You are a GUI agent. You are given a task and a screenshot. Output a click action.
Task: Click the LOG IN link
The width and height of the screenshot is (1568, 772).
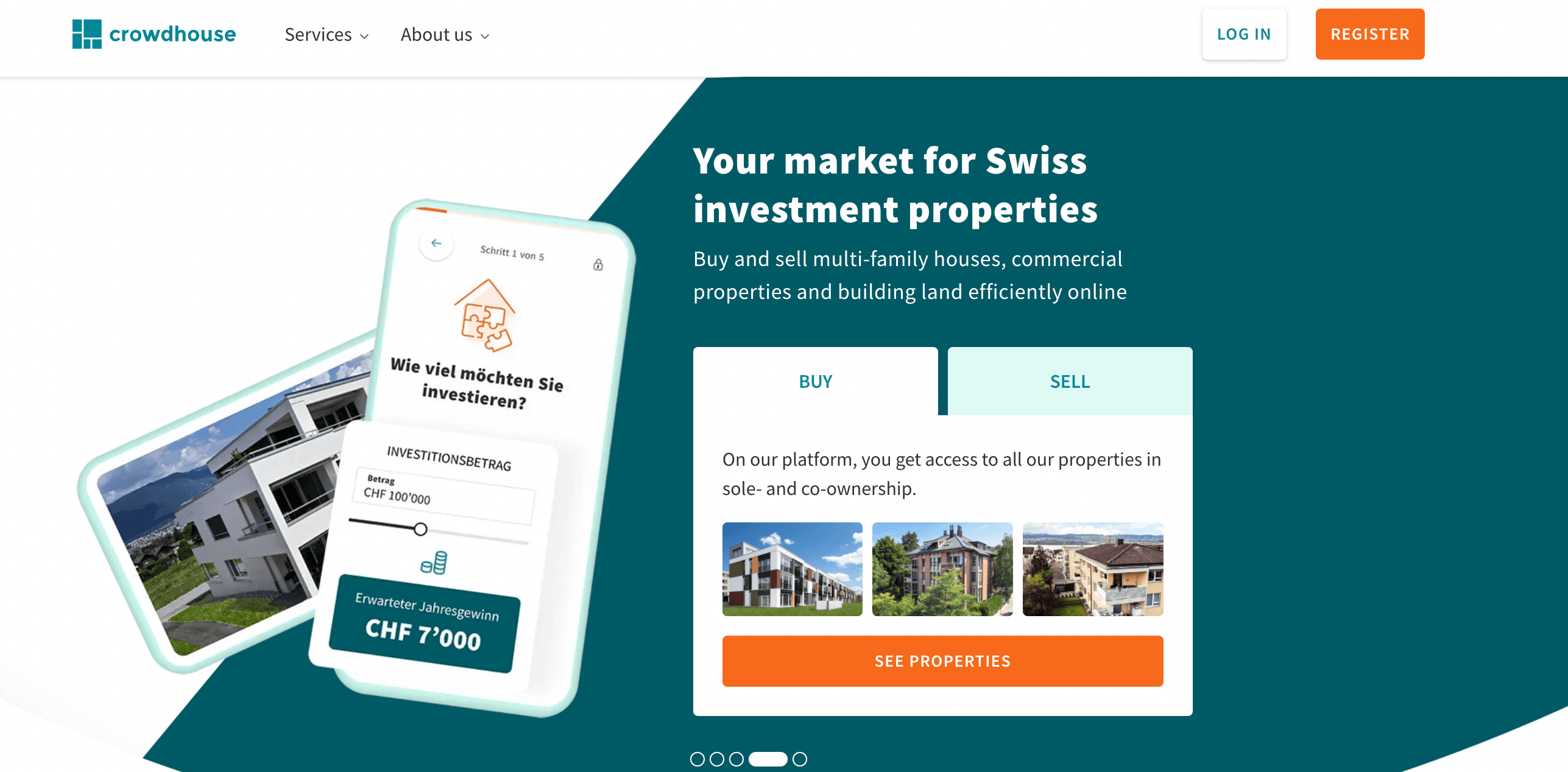1242,33
